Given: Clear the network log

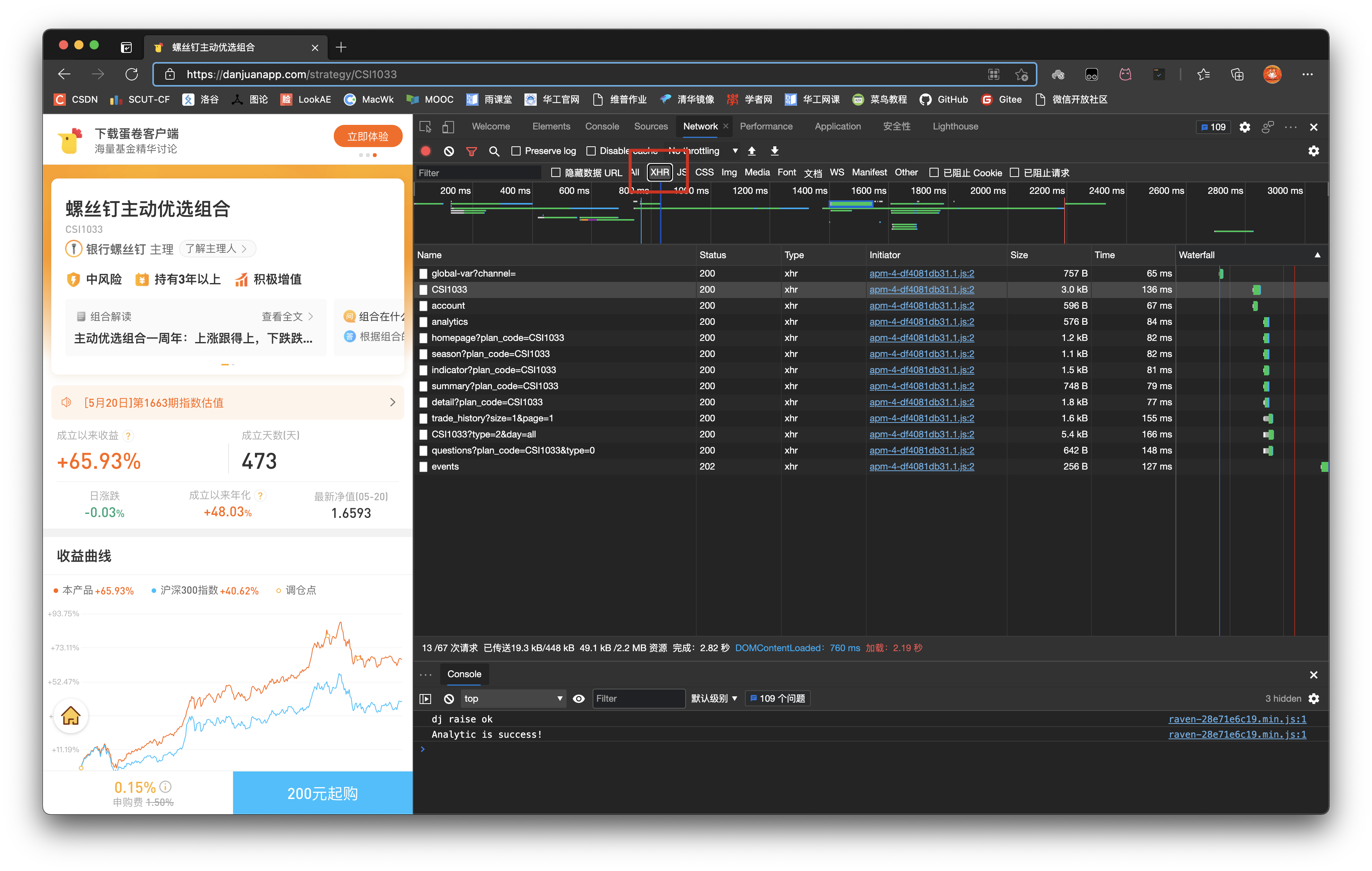Looking at the screenshot, I should pos(449,151).
